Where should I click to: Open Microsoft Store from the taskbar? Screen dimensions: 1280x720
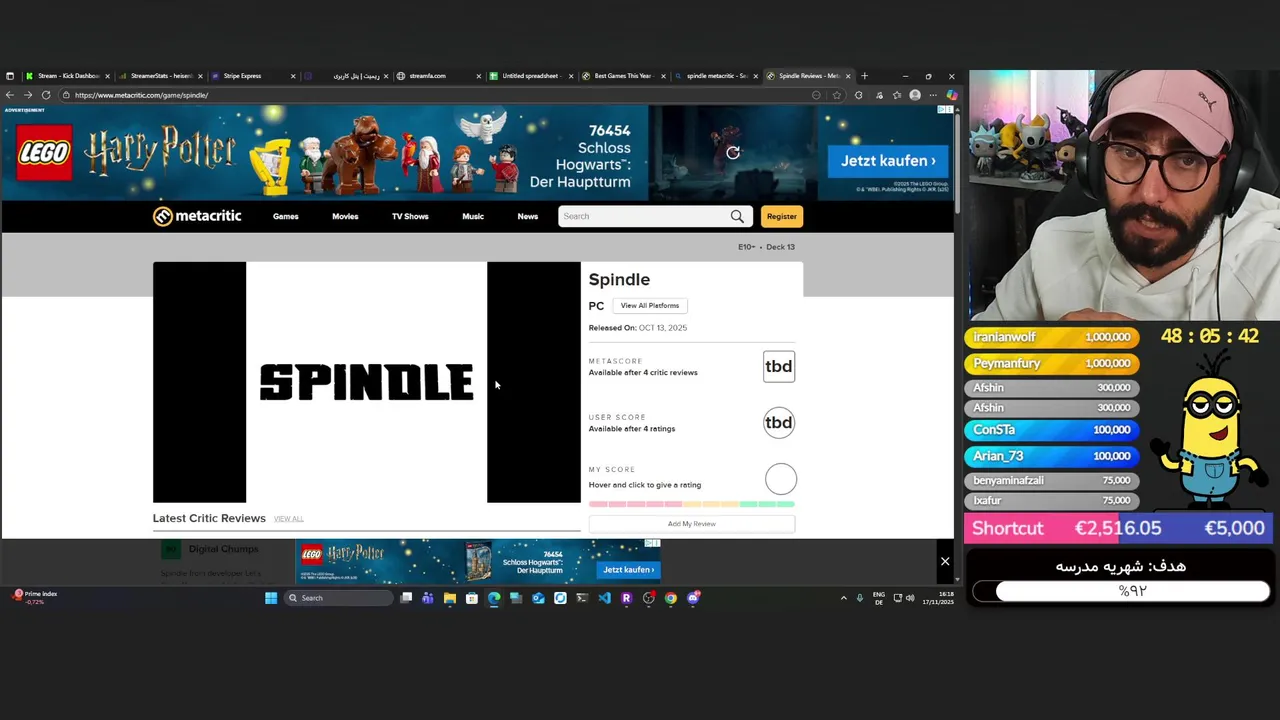pos(472,598)
